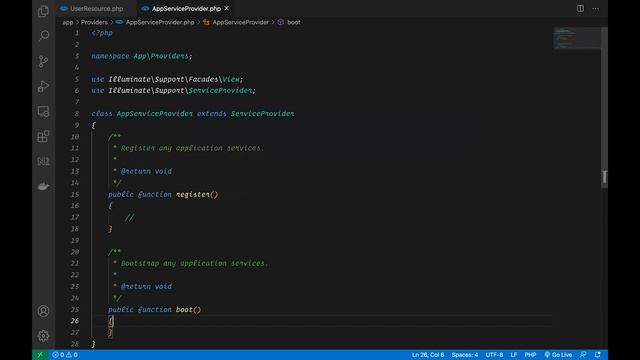Click 'Register any application services.' comment

pyautogui.click(x=192, y=148)
